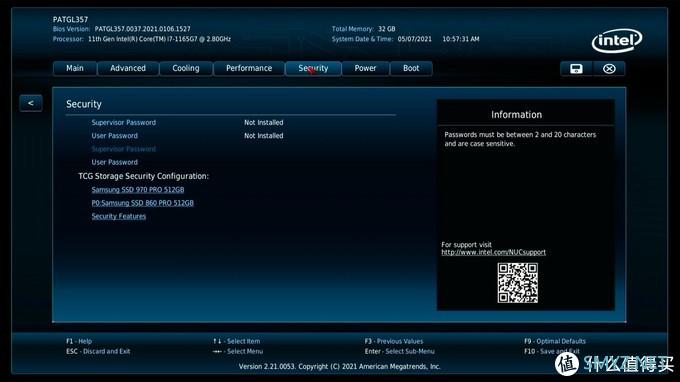This screenshot has height=382, width=680.
Task: Click the back arrow button
Action: point(31,103)
